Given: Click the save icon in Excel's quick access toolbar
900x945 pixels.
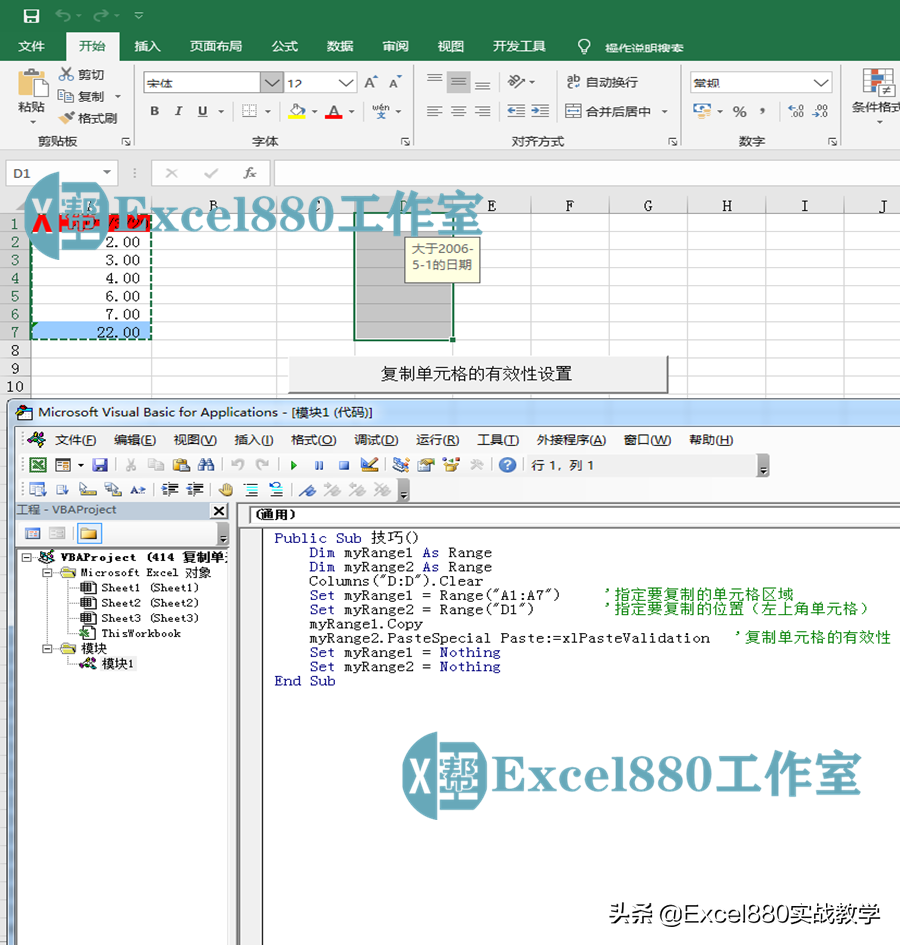Looking at the screenshot, I should pos(31,16).
